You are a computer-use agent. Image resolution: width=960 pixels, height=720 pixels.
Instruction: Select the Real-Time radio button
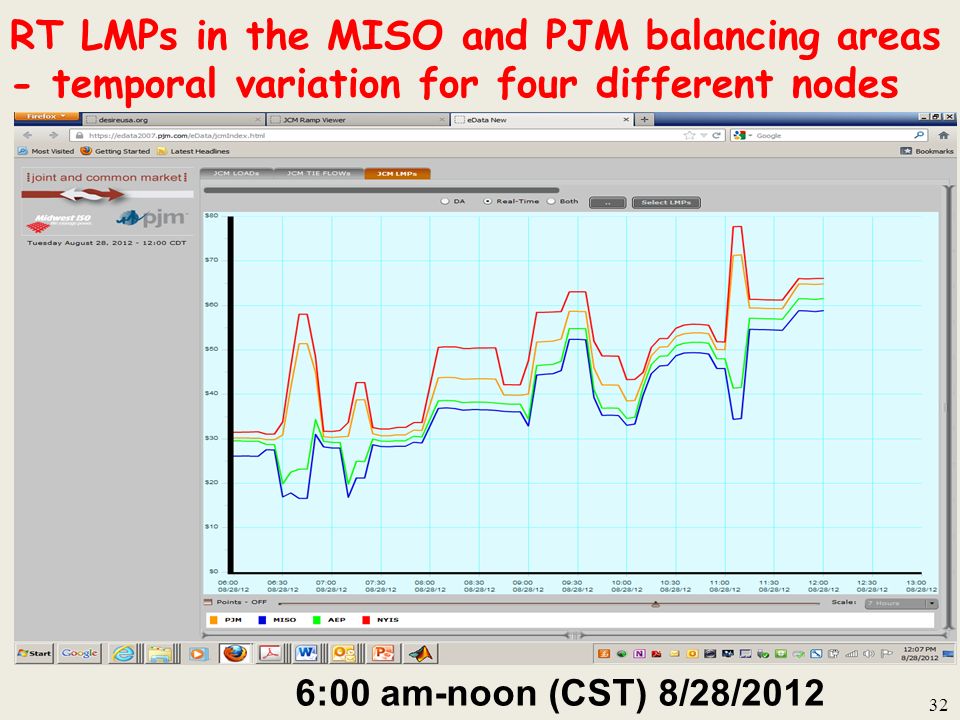pyautogui.click(x=487, y=201)
